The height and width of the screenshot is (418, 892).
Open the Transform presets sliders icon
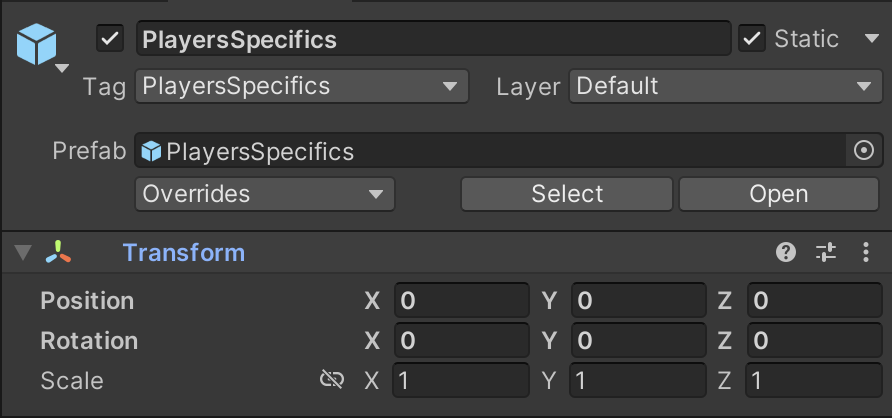pyautogui.click(x=825, y=252)
